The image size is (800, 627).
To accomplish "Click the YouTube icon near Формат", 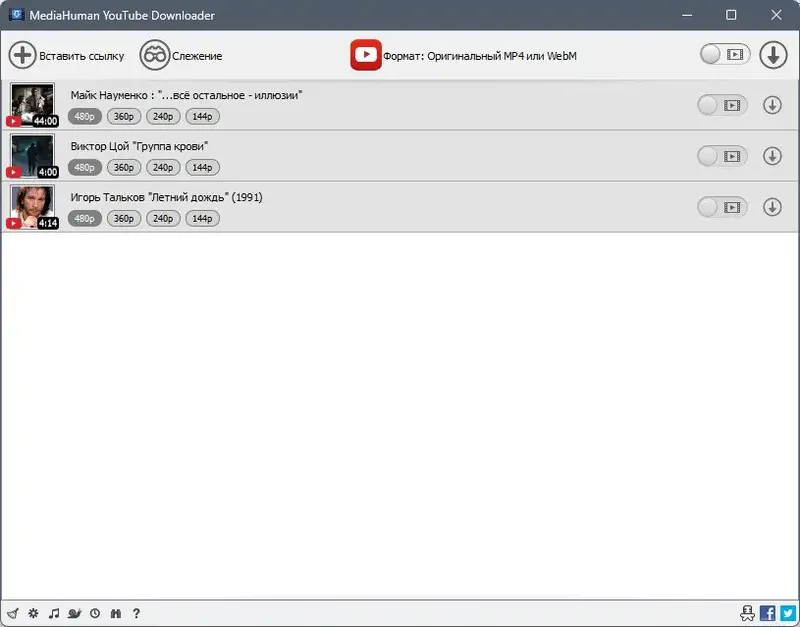I will coord(365,55).
